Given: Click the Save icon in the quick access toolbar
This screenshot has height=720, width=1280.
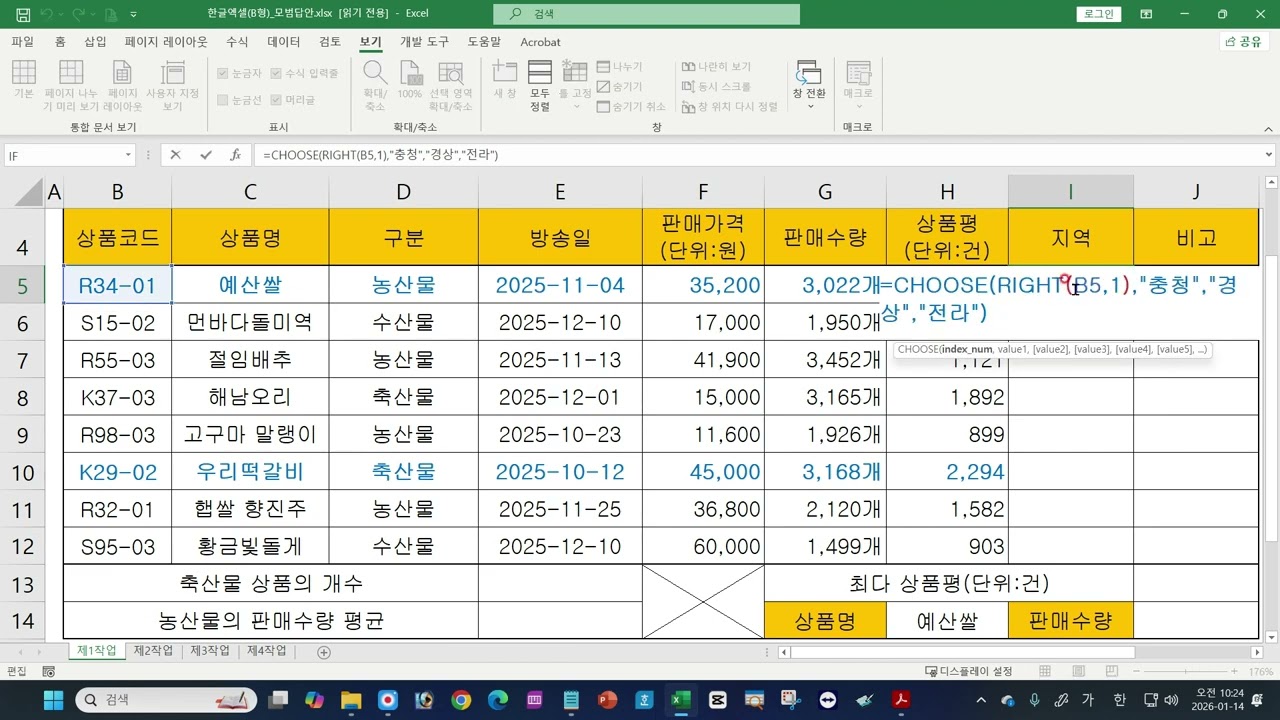Looking at the screenshot, I should (23, 14).
